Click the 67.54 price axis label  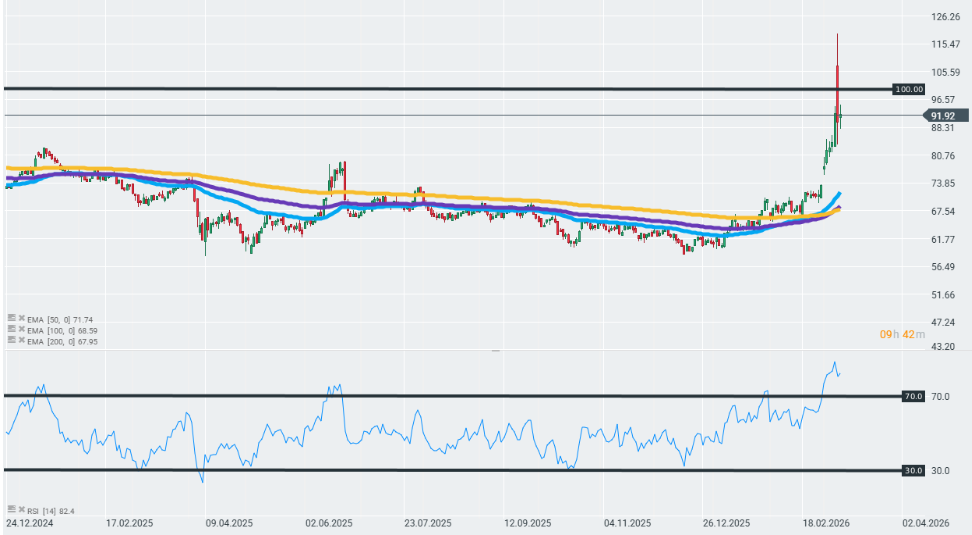point(943,211)
